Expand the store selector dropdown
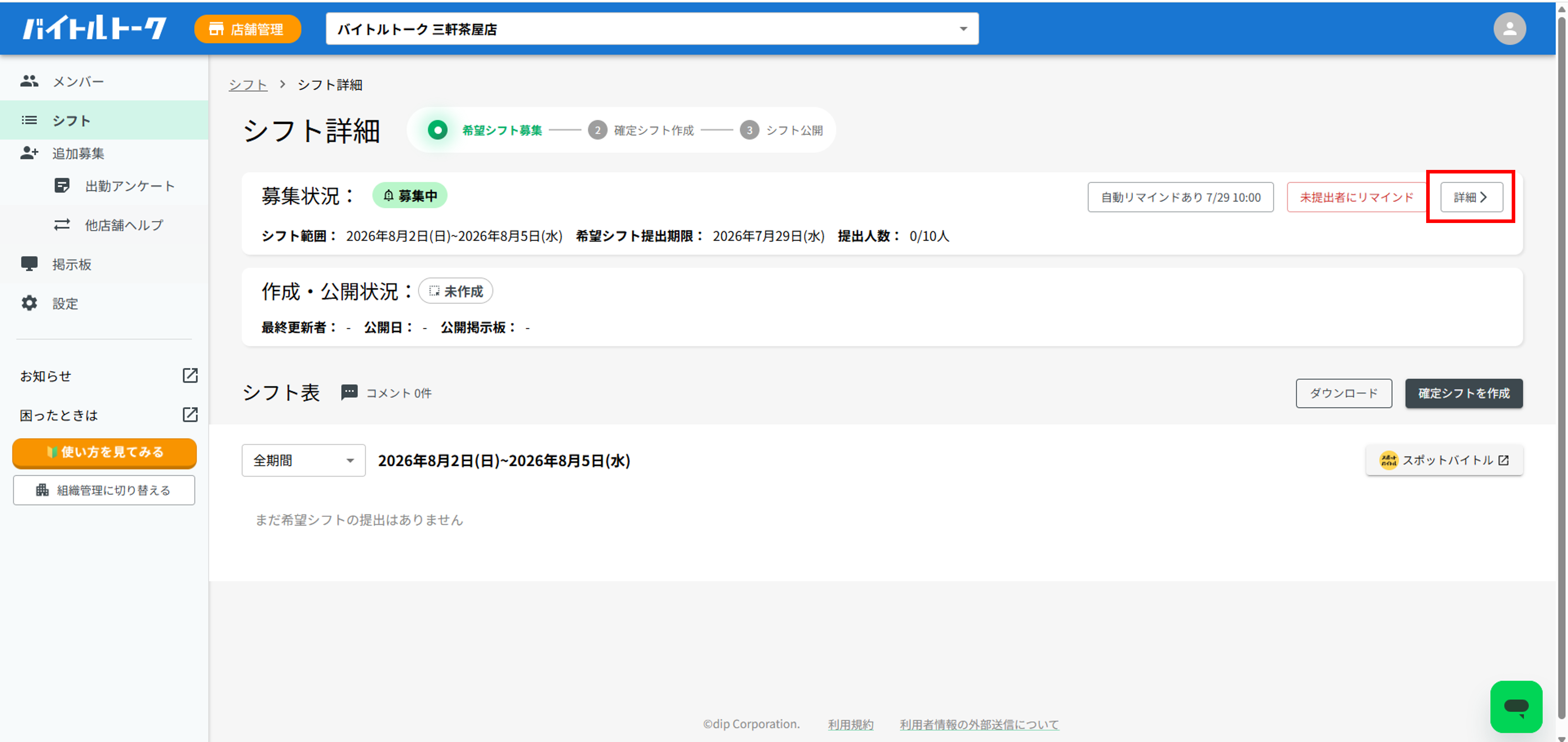The image size is (1568, 742). [x=652, y=28]
